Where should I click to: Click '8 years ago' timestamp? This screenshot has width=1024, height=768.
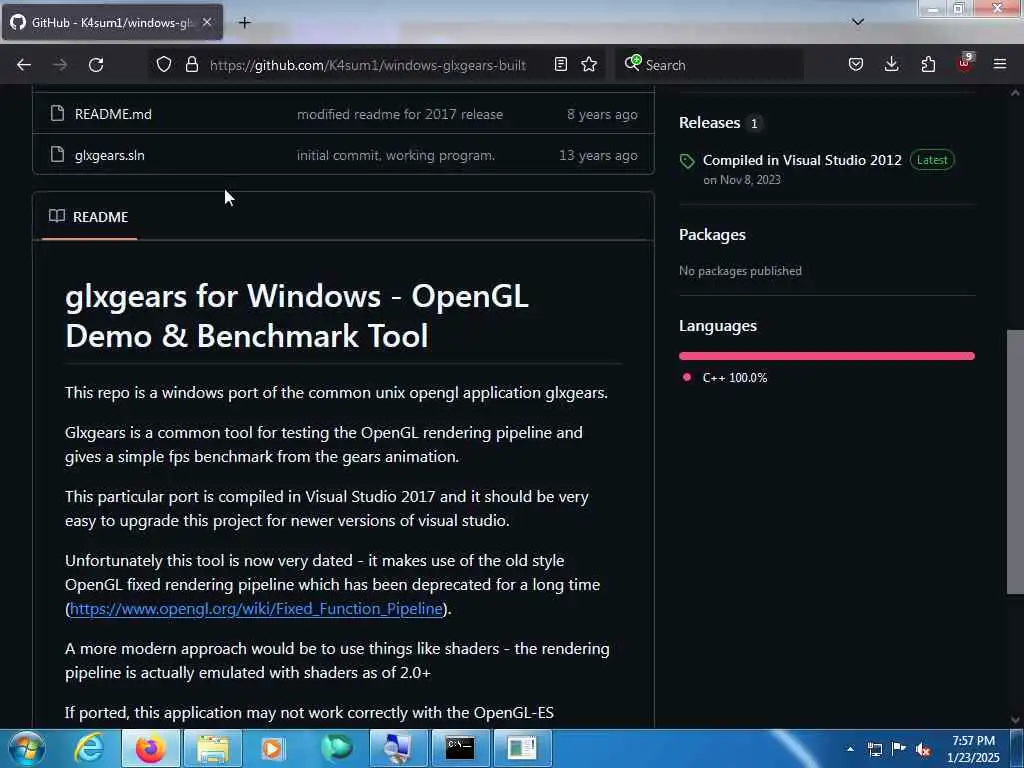[602, 114]
